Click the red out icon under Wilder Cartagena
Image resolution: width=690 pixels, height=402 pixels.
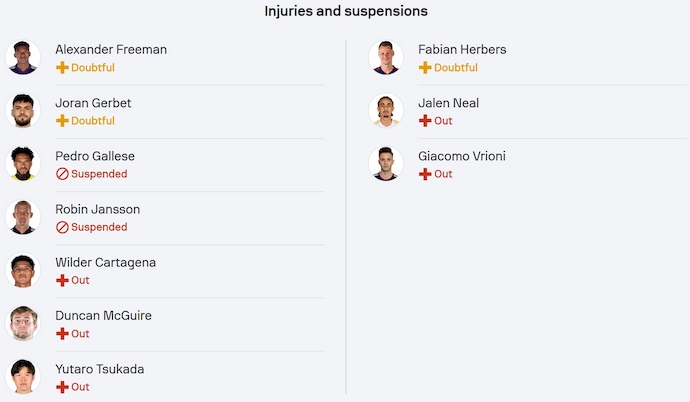tap(62, 280)
